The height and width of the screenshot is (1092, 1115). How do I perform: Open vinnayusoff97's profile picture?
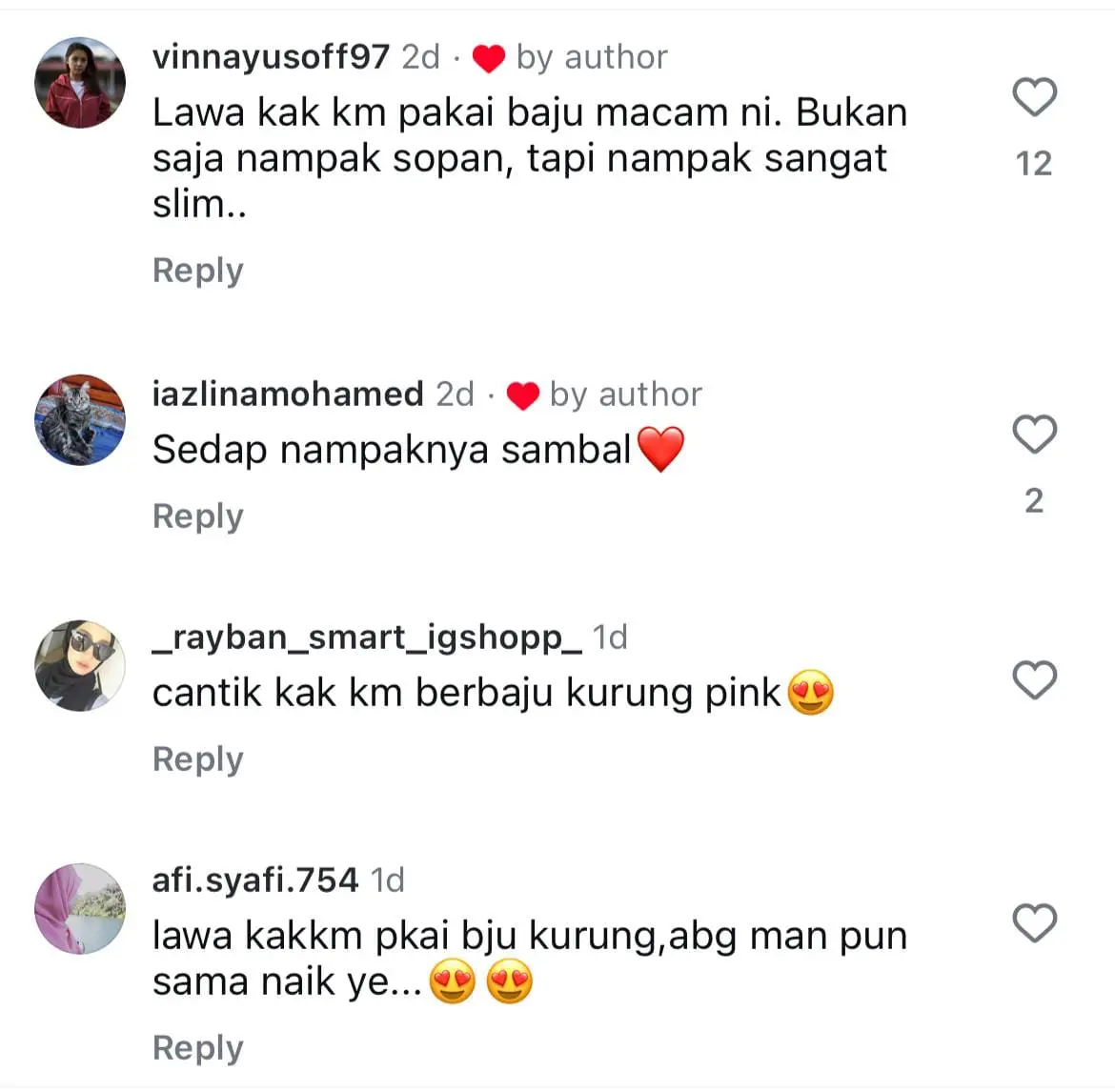click(x=80, y=83)
